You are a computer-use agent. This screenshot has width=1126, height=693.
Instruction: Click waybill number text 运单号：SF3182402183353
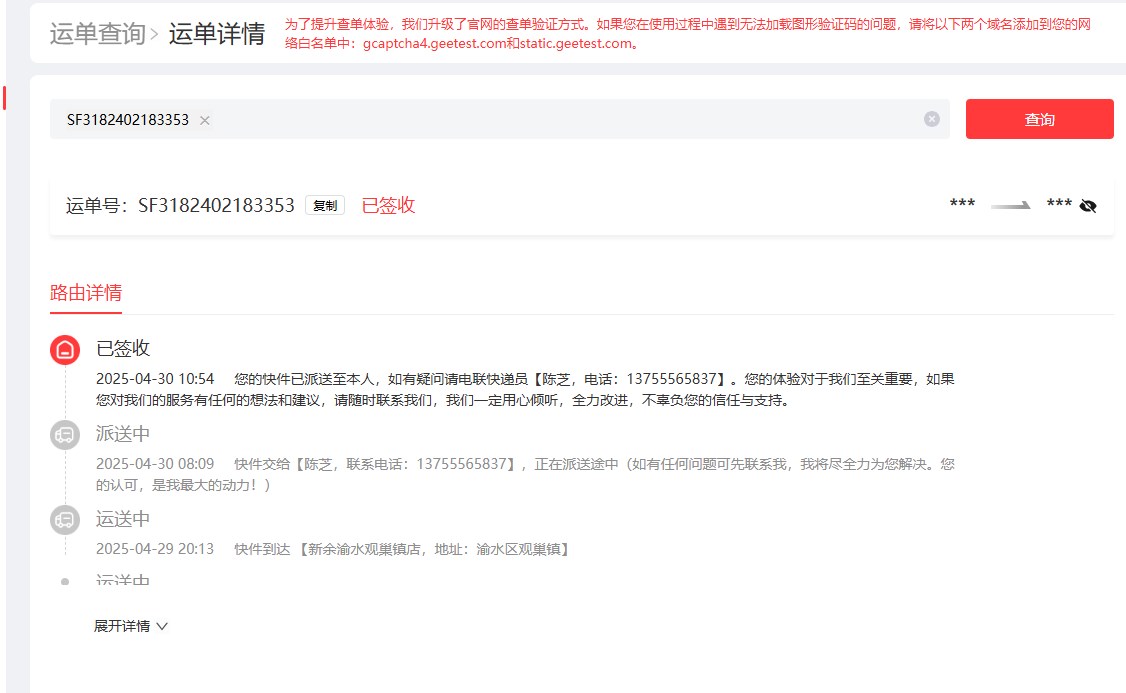(180, 205)
